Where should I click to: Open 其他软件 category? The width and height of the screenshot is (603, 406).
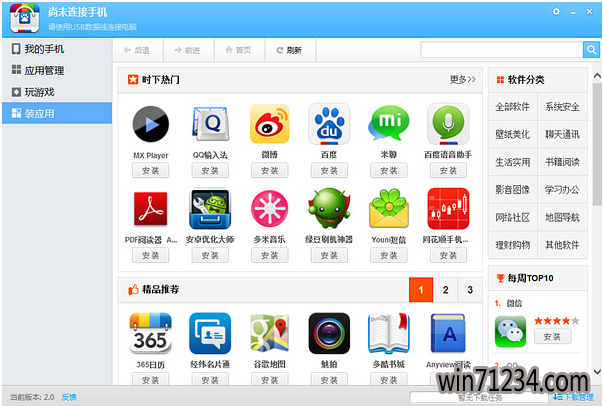562,245
